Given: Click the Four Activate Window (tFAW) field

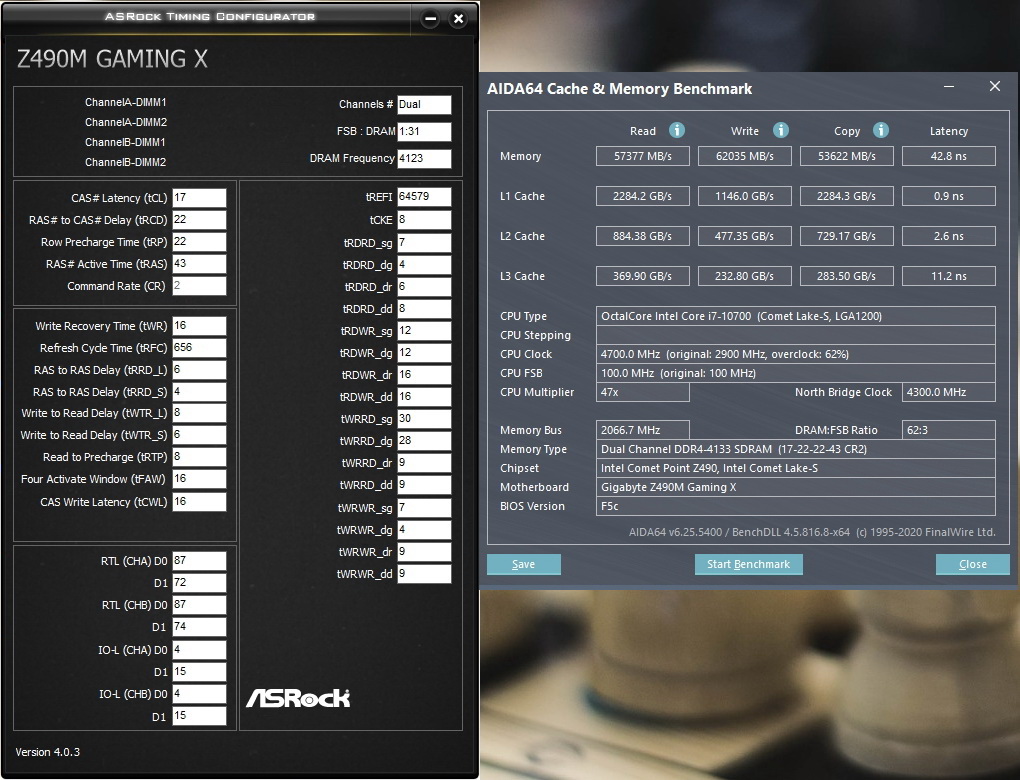Looking at the screenshot, I should [x=199, y=479].
